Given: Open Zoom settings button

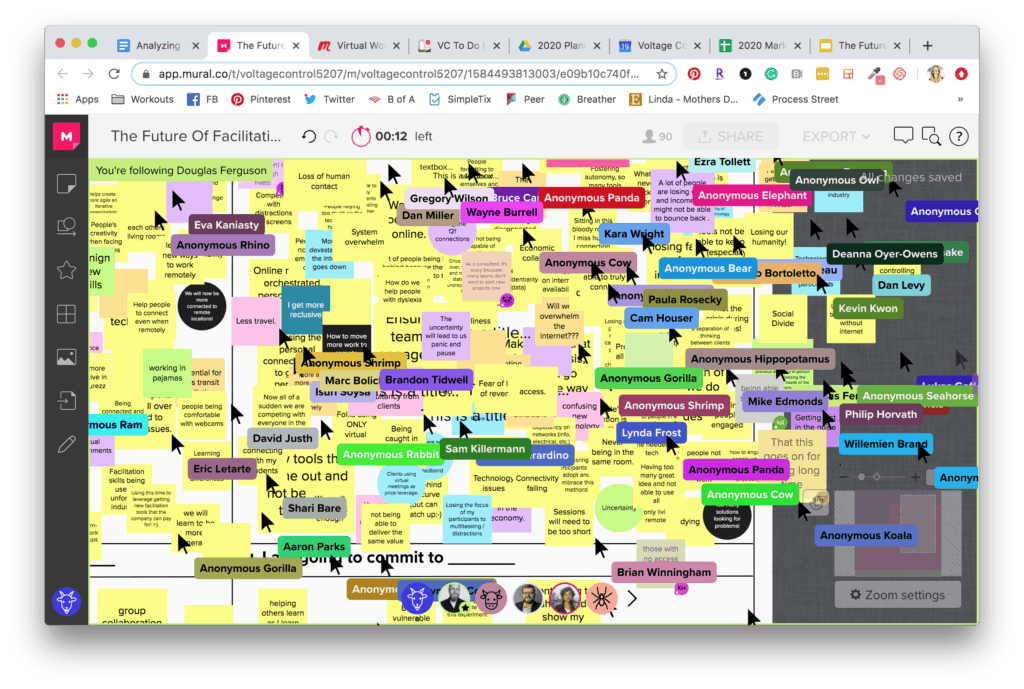Looking at the screenshot, I should (897, 595).
